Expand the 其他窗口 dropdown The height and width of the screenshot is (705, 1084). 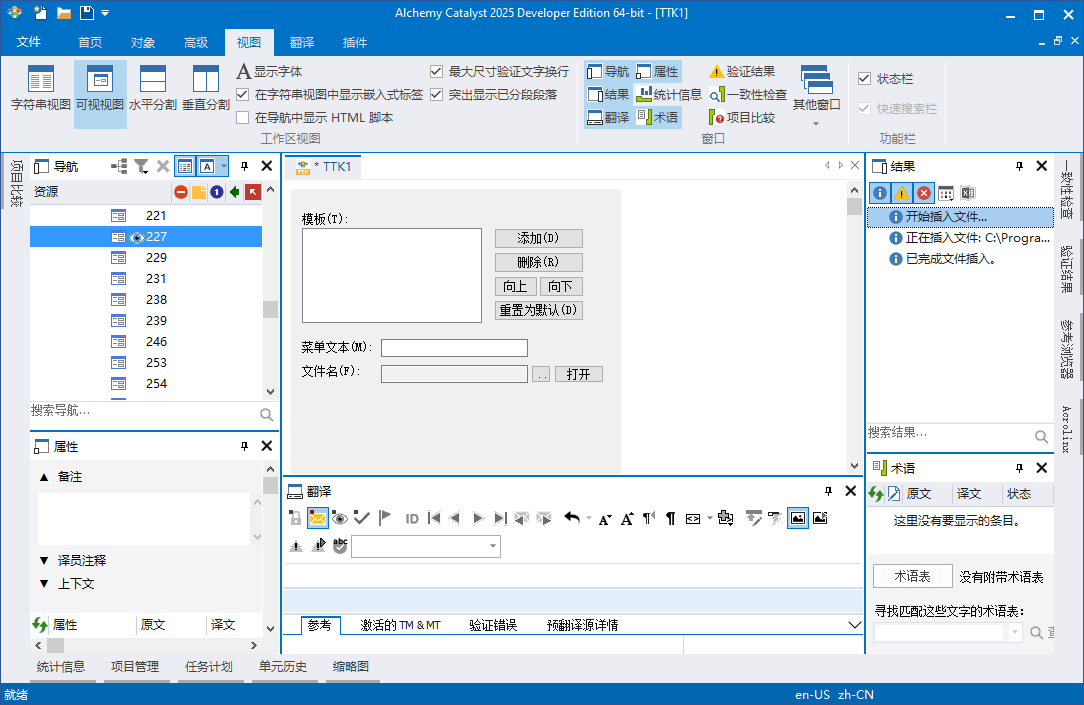click(x=816, y=97)
